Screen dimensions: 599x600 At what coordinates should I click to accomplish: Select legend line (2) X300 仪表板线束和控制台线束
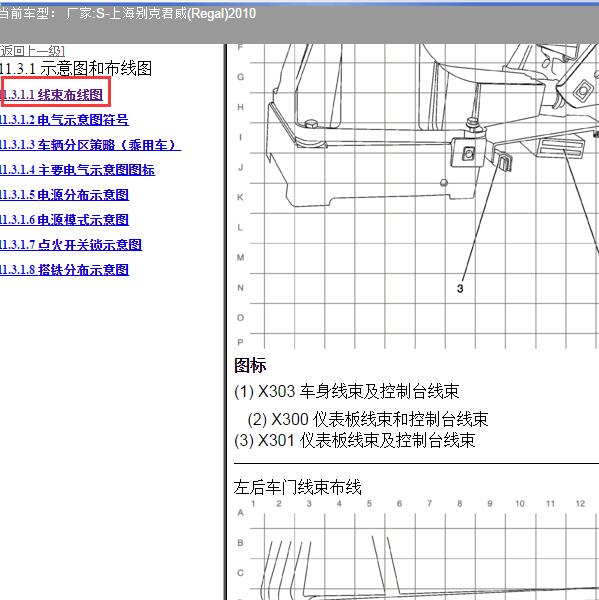368,419
